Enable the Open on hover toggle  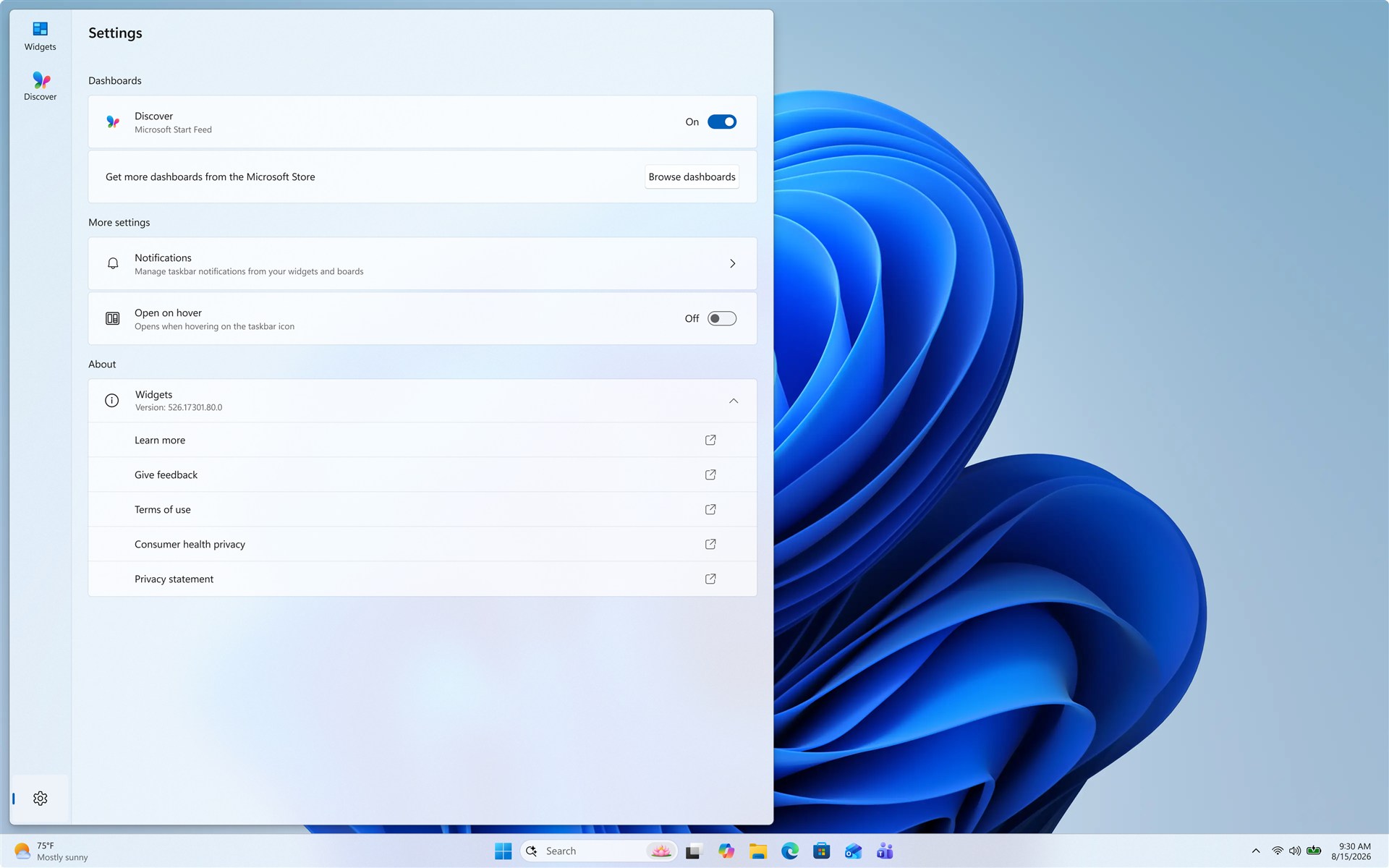point(722,319)
